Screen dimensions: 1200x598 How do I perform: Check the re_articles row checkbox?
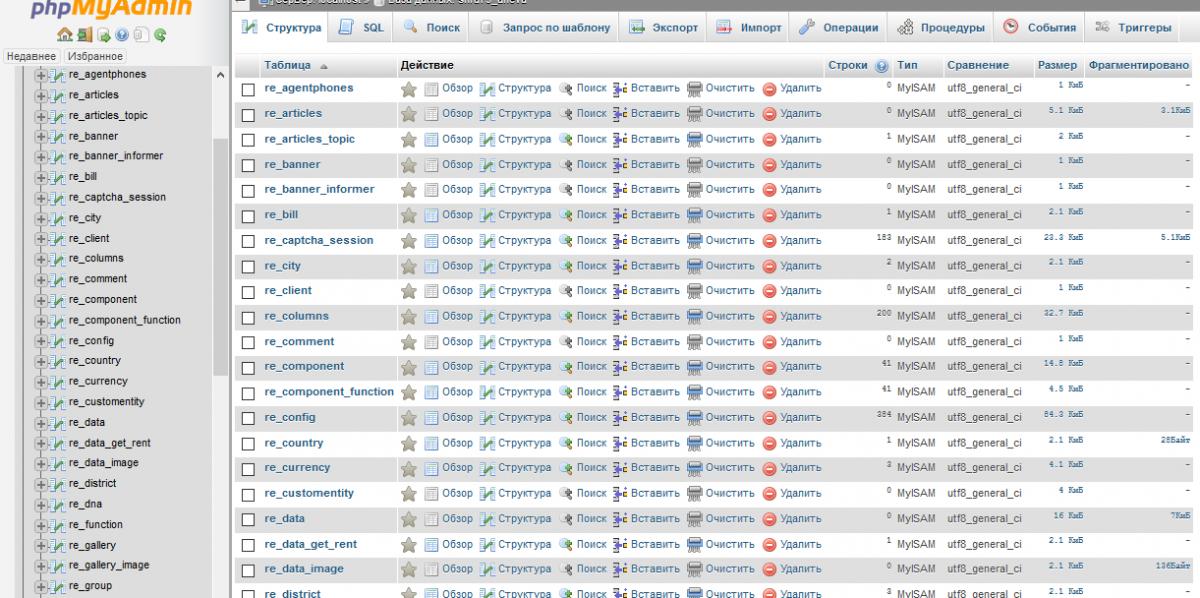(x=249, y=114)
